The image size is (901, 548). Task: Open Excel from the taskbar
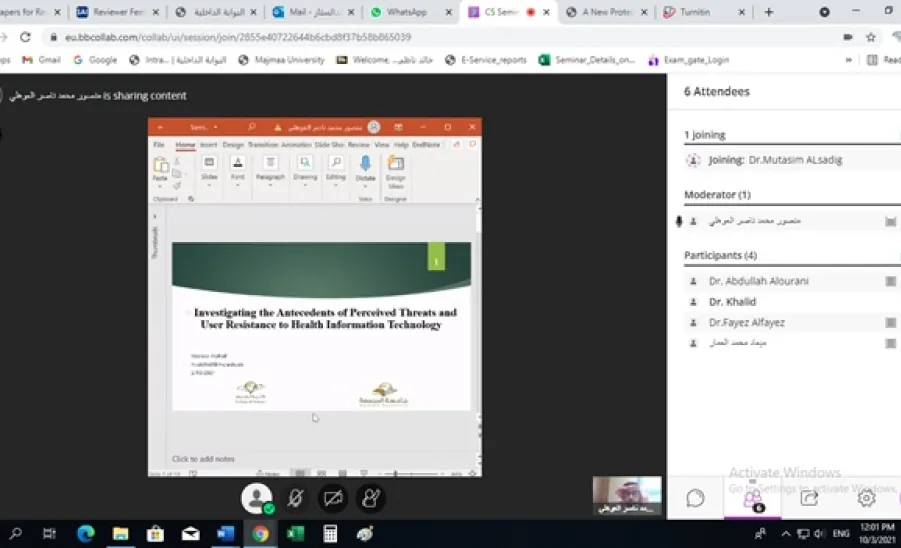295,534
